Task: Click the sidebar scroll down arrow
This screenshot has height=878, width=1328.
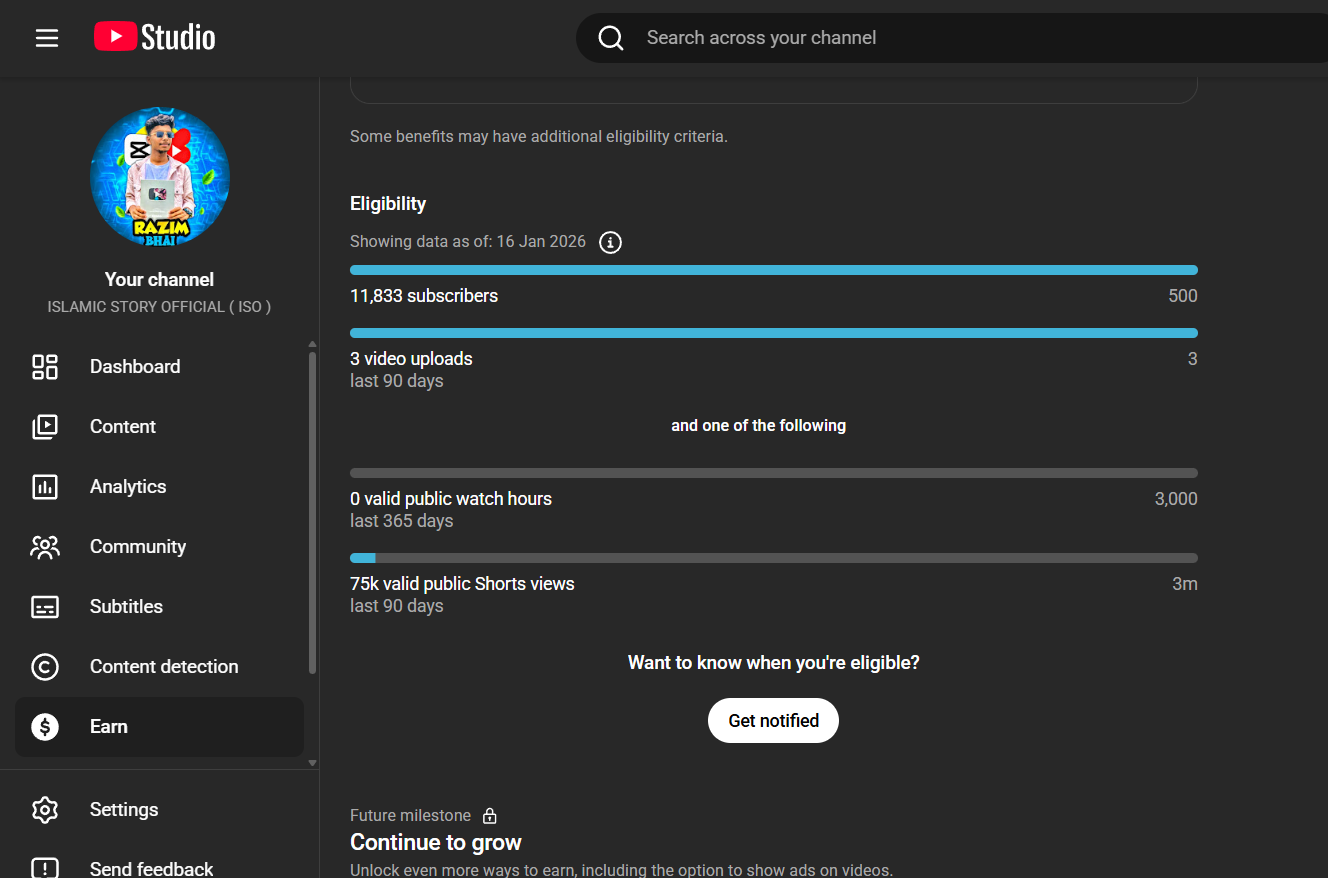Action: [x=312, y=762]
